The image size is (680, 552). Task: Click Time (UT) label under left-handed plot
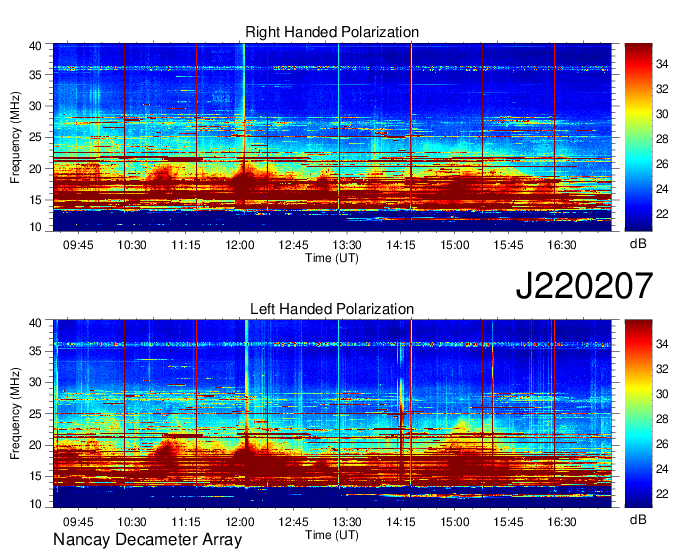pos(332,535)
